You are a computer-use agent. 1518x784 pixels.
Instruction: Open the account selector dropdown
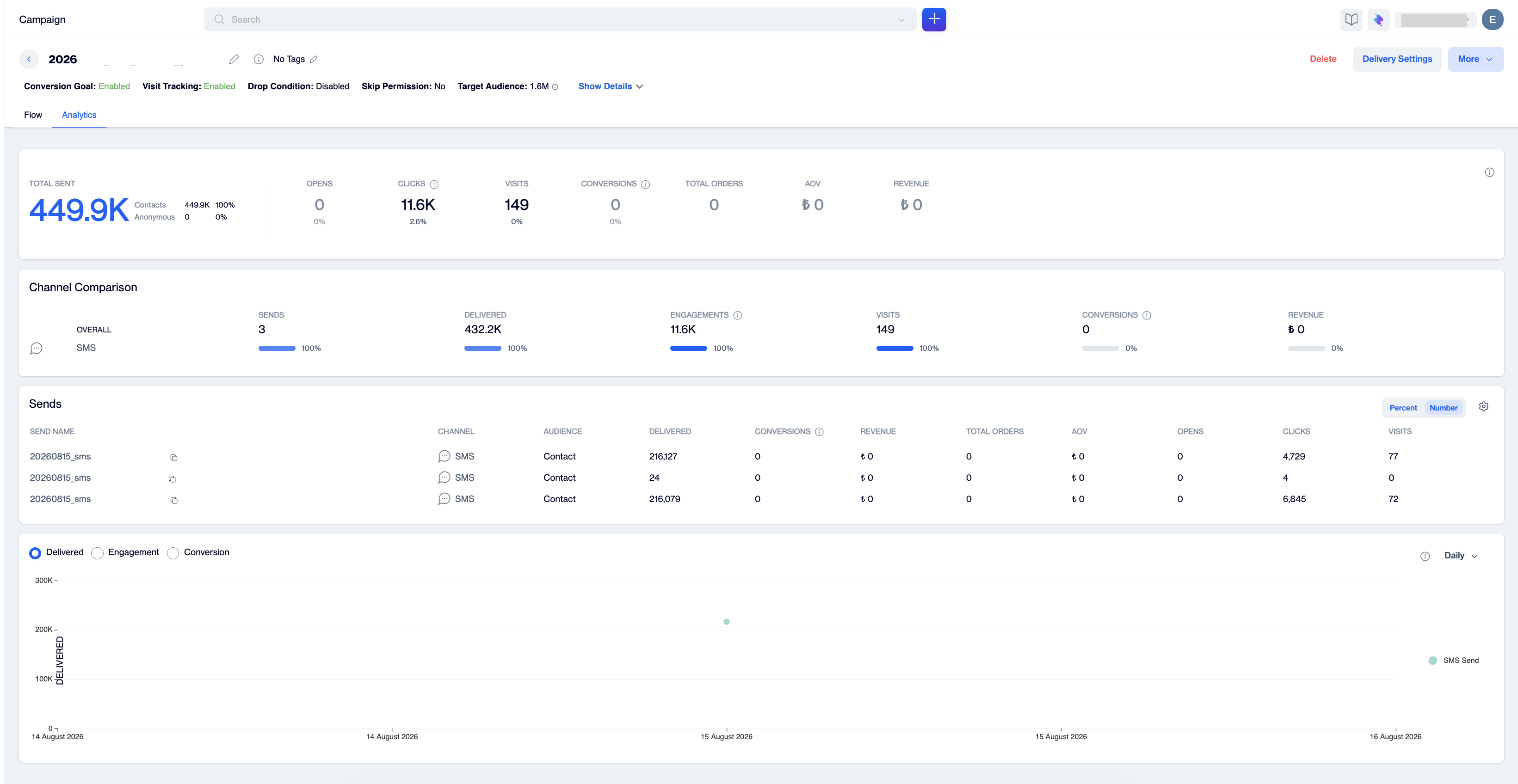[1435, 19]
